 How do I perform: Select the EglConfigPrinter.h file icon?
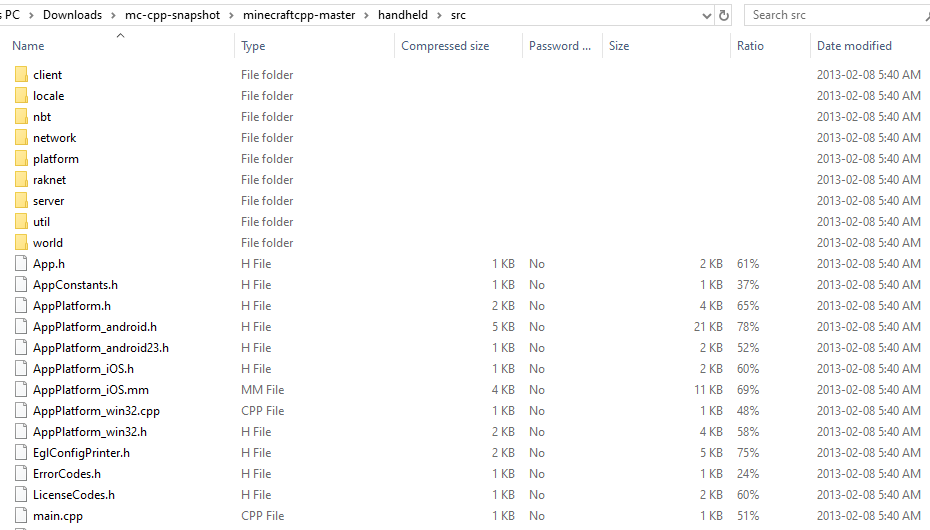click(21, 452)
